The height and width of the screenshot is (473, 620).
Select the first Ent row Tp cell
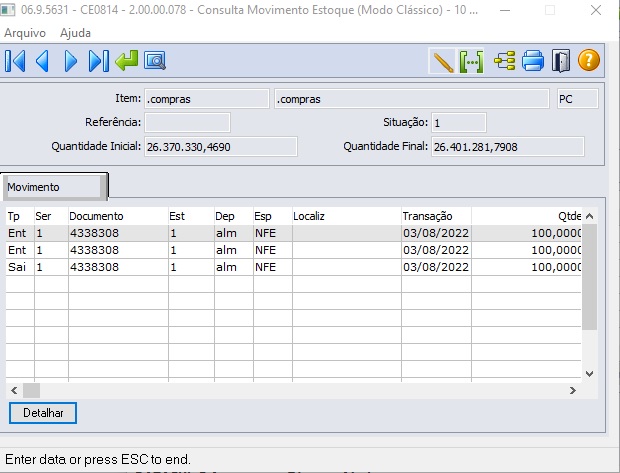(x=20, y=233)
